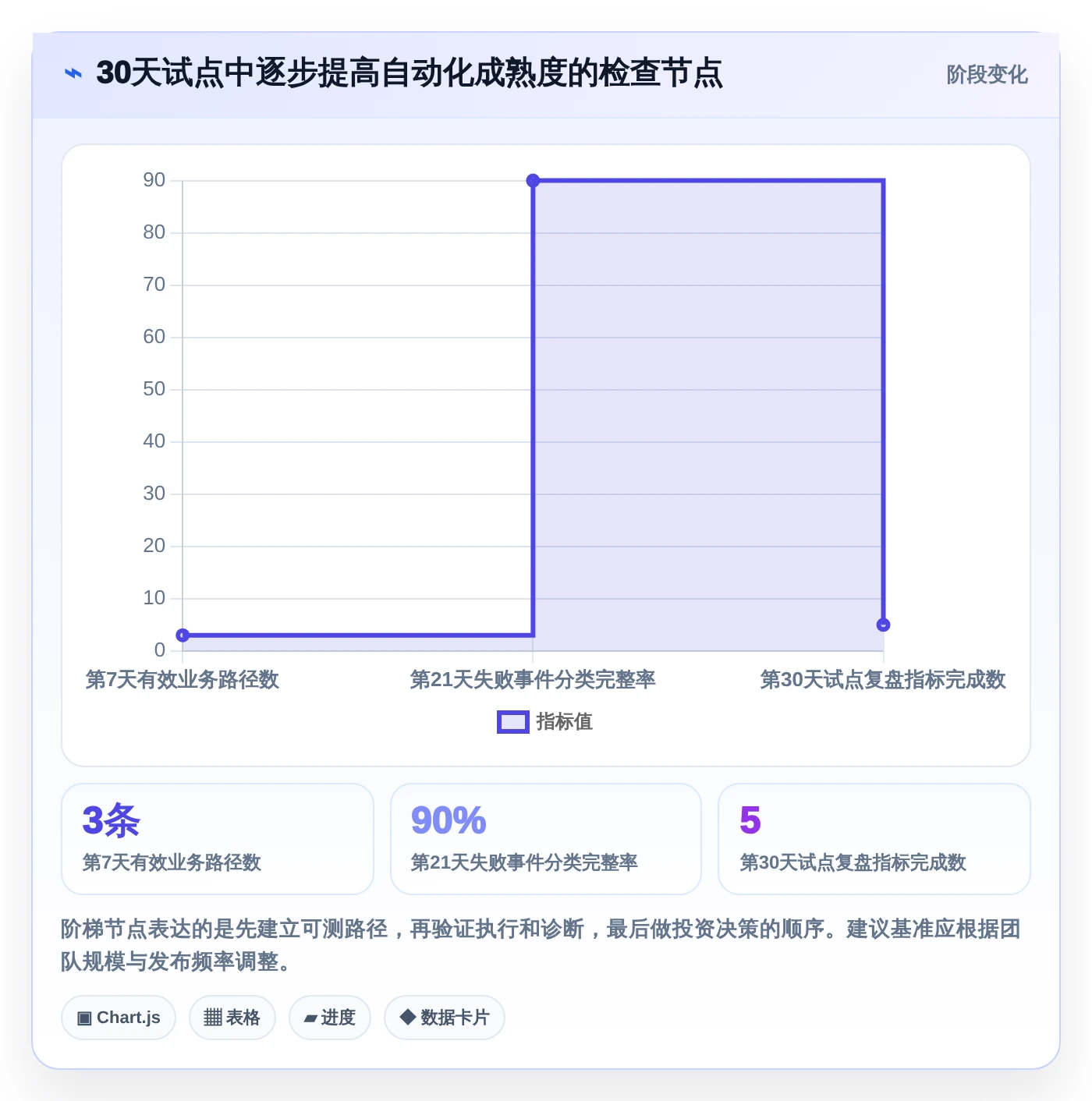Click the 表格 tag chip

tap(232, 1018)
